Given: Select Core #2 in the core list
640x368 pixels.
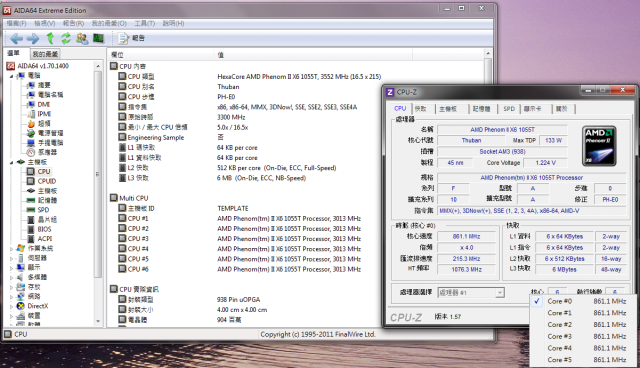Looking at the screenshot, I should coord(584,325).
